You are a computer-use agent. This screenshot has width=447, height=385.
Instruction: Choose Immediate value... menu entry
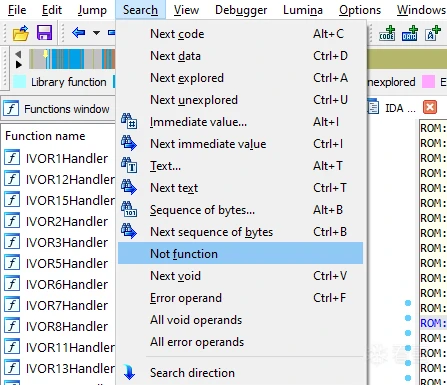(x=240, y=122)
